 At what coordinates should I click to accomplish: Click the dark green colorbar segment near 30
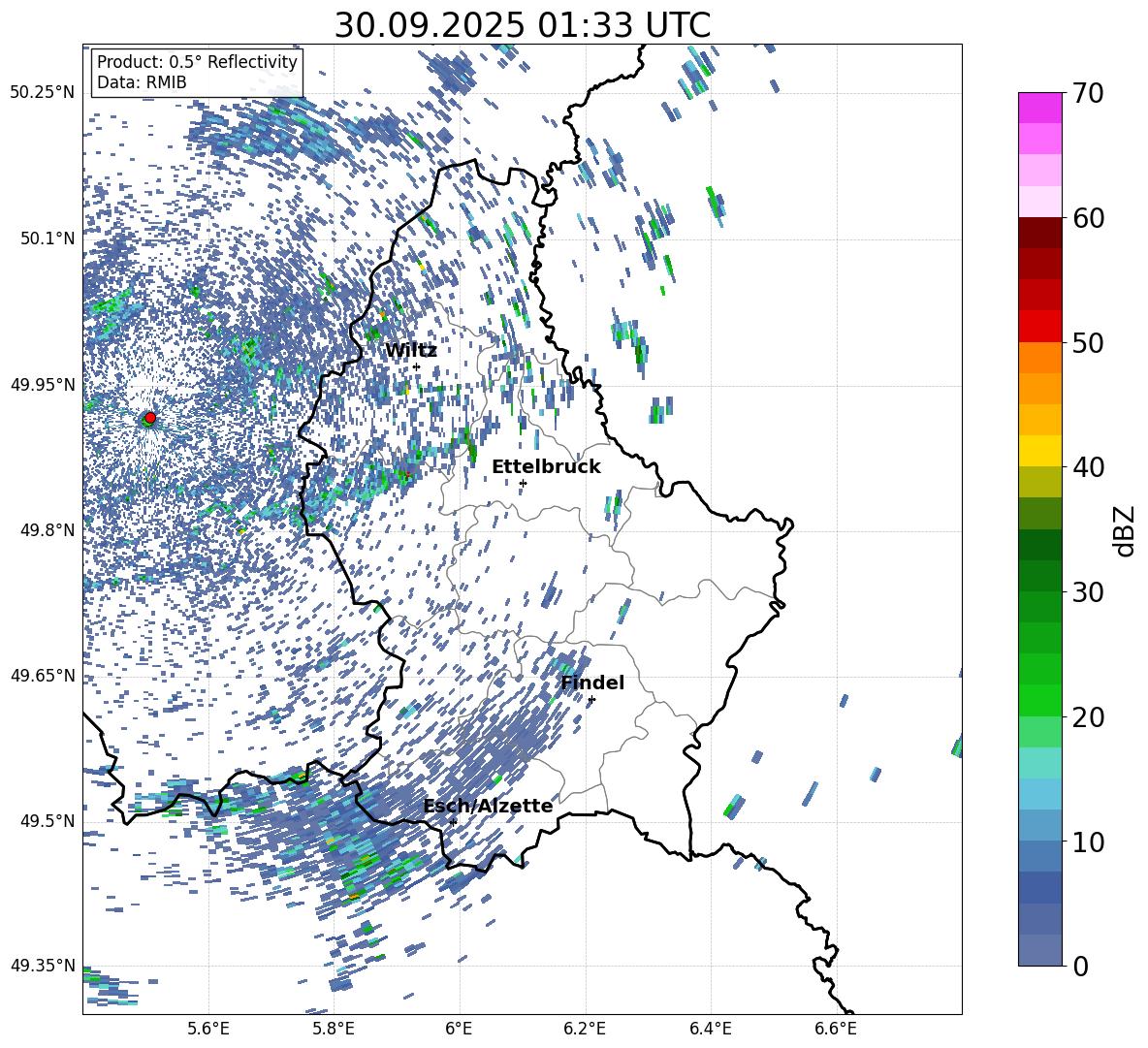tap(1039, 575)
